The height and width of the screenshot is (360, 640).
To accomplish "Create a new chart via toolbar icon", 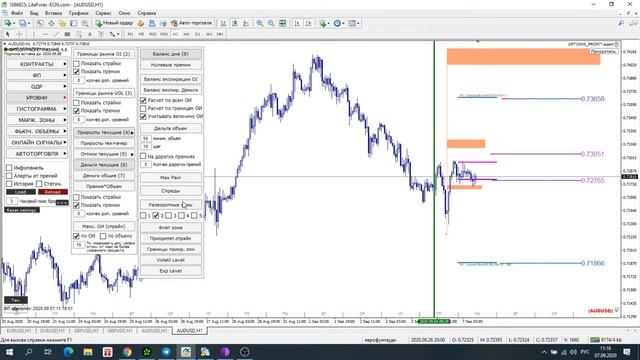I will click(x=8, y=23).
